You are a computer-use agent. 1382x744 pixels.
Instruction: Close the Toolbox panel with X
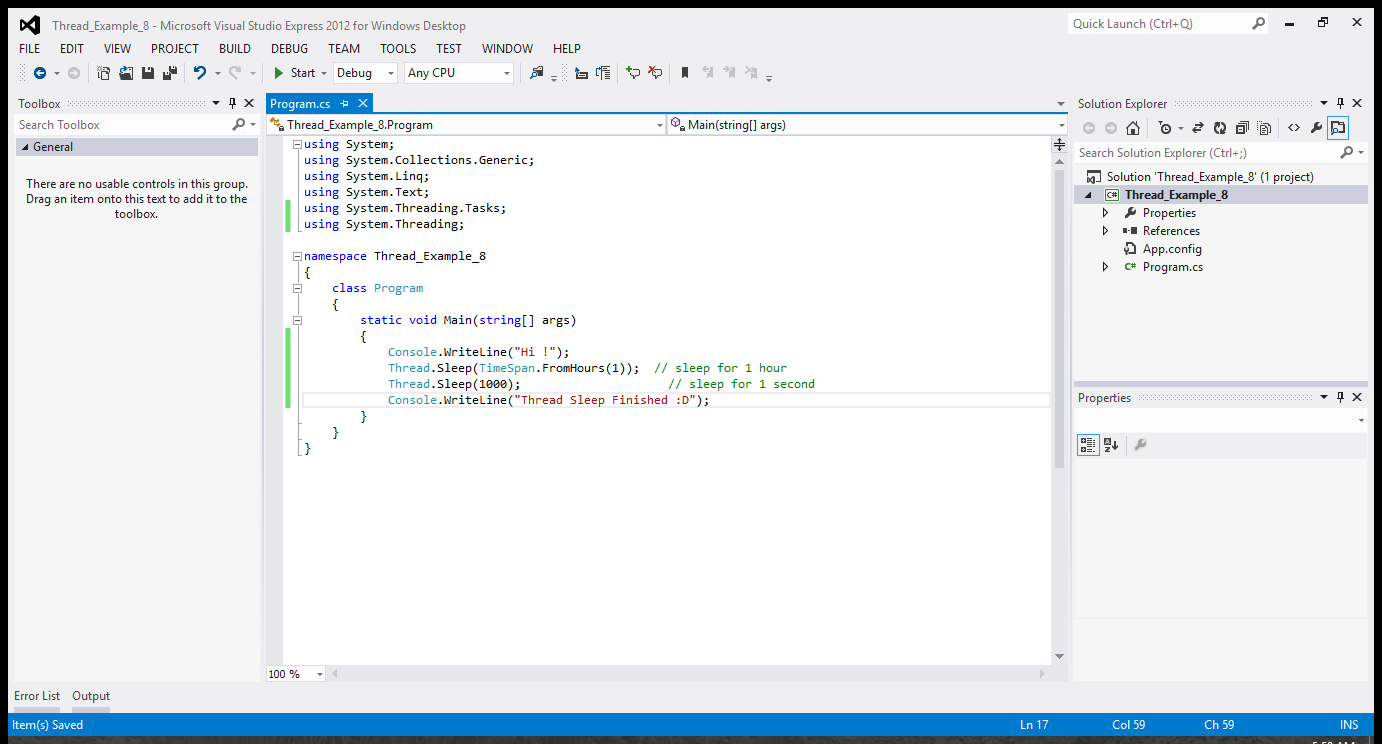[x=249, y=103]
